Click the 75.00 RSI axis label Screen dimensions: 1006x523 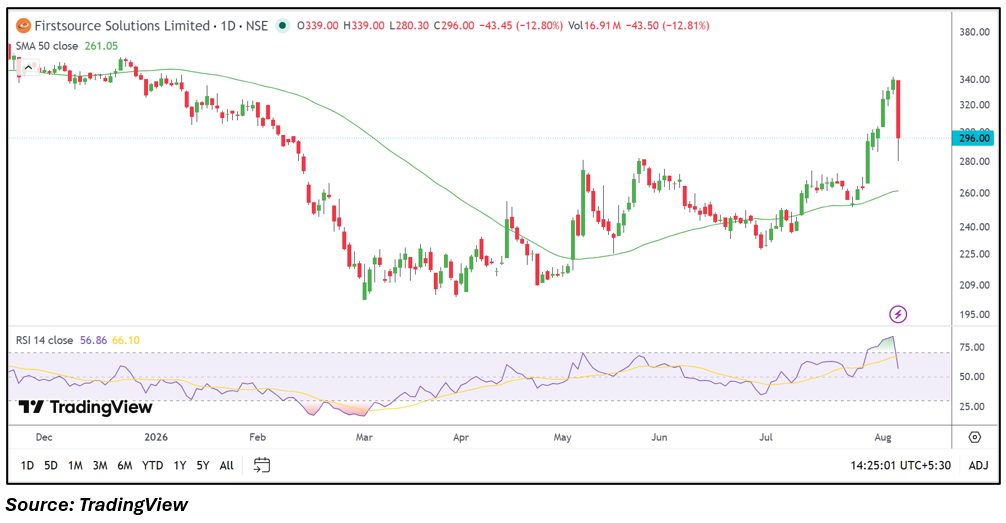[x=971, y=347]
